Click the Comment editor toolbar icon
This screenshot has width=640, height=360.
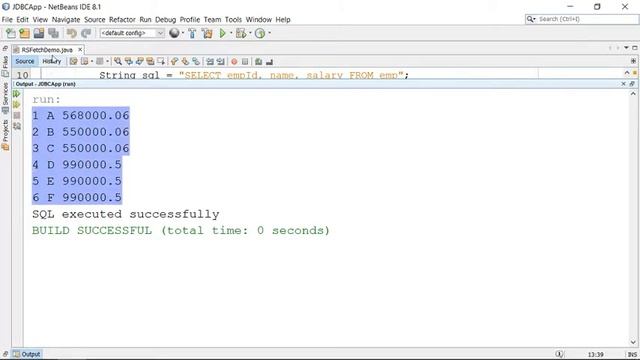tap(258, 62)
